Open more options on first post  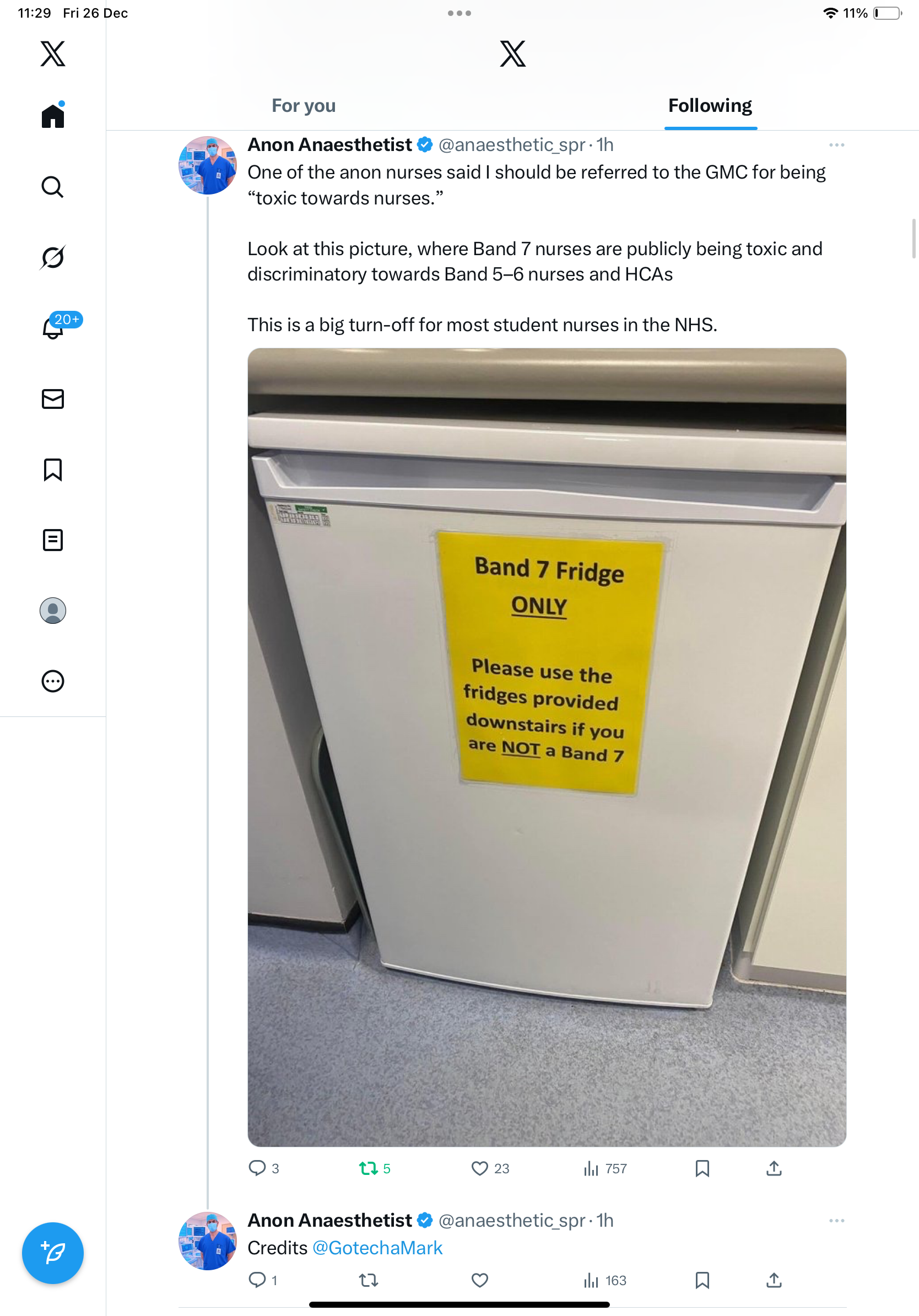(x=836, y=145)
